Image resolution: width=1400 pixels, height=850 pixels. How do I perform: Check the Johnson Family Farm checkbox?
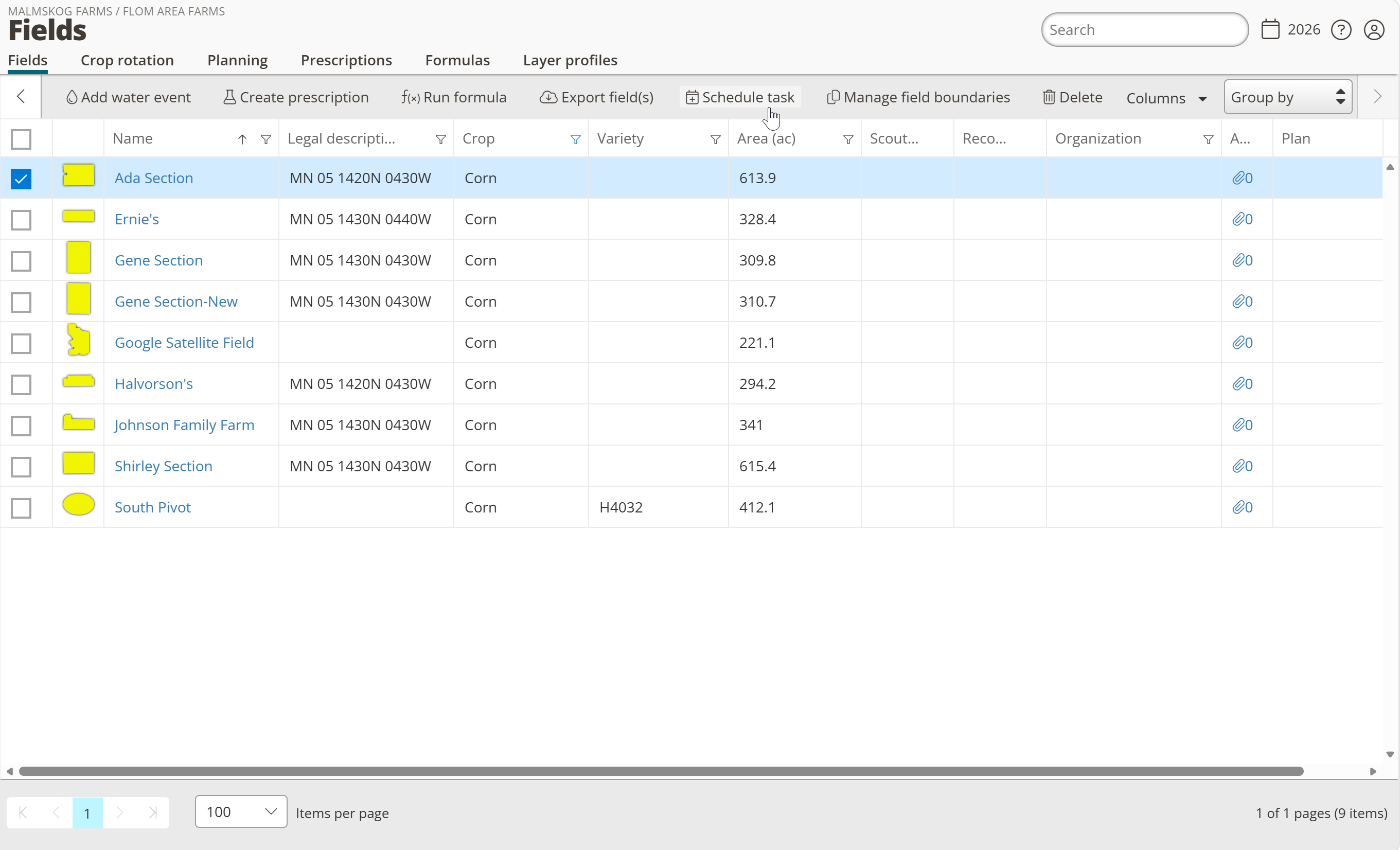21,426
